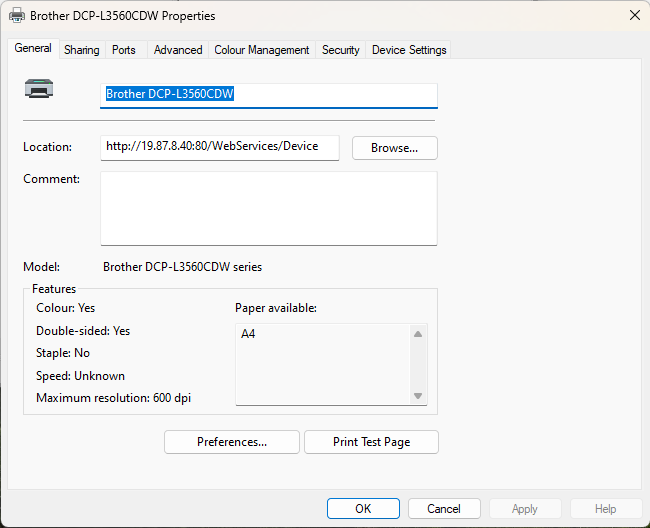Click Print Test Page button
650x528 pixels.
click(371, 442)
